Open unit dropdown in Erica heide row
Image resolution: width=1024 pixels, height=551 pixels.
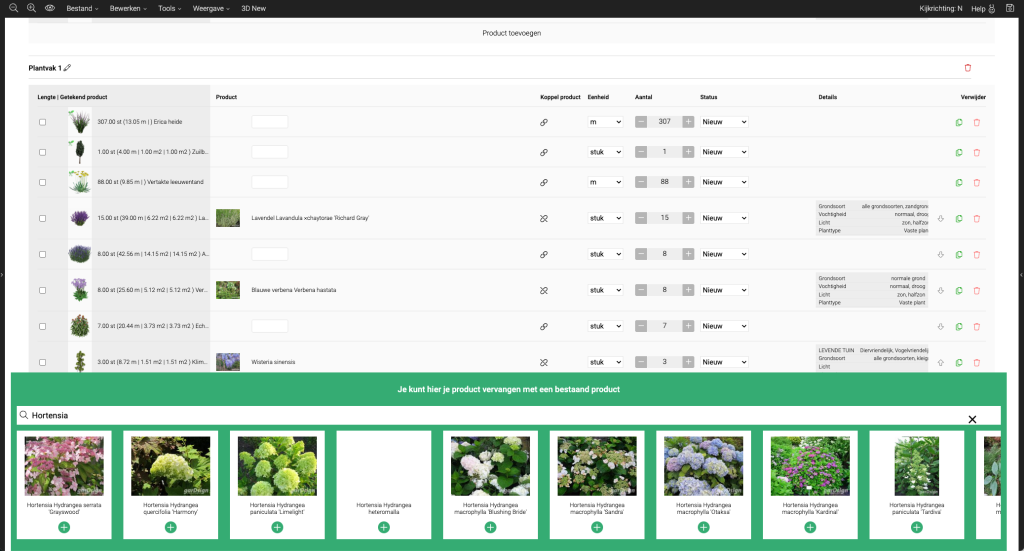click(605, 122)
